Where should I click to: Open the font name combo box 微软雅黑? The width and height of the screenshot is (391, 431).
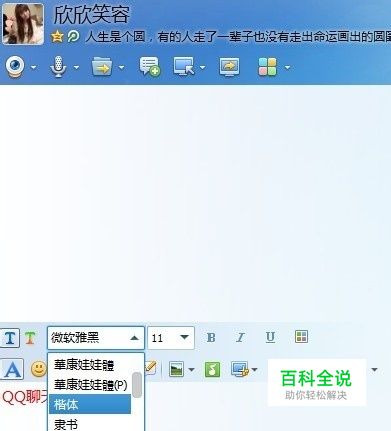[x=96, y=338]
